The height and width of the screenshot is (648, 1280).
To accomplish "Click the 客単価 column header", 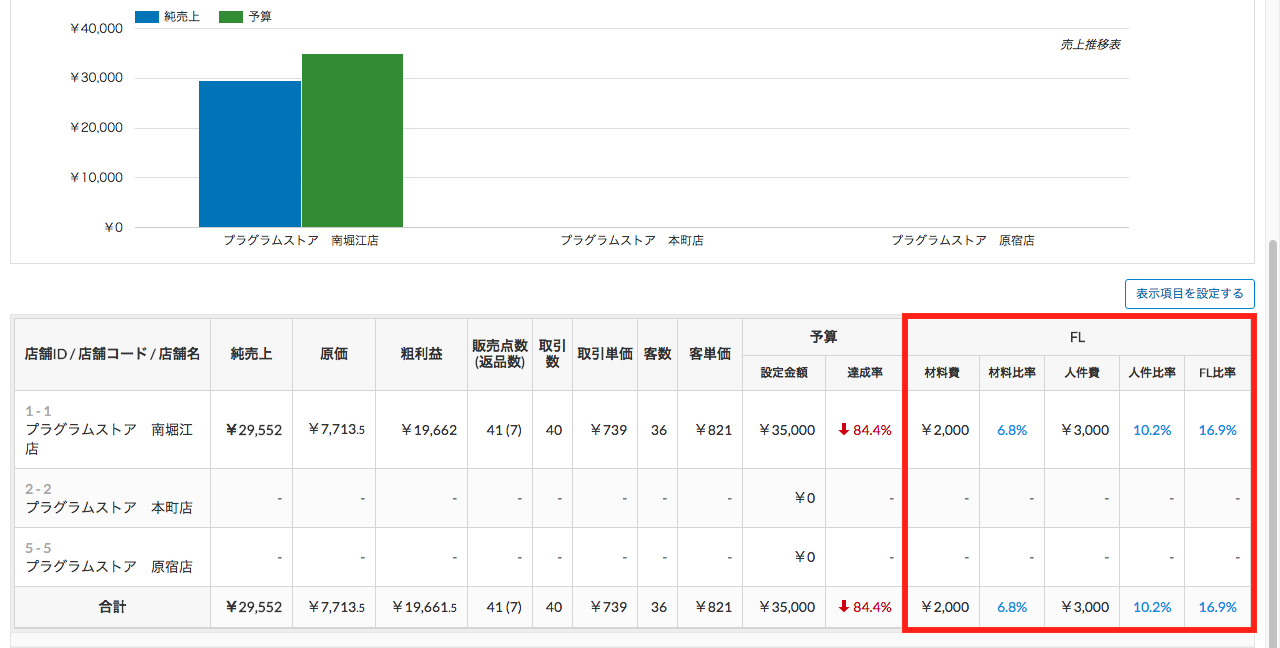I will pyautogui.click(x=709, y=354).
